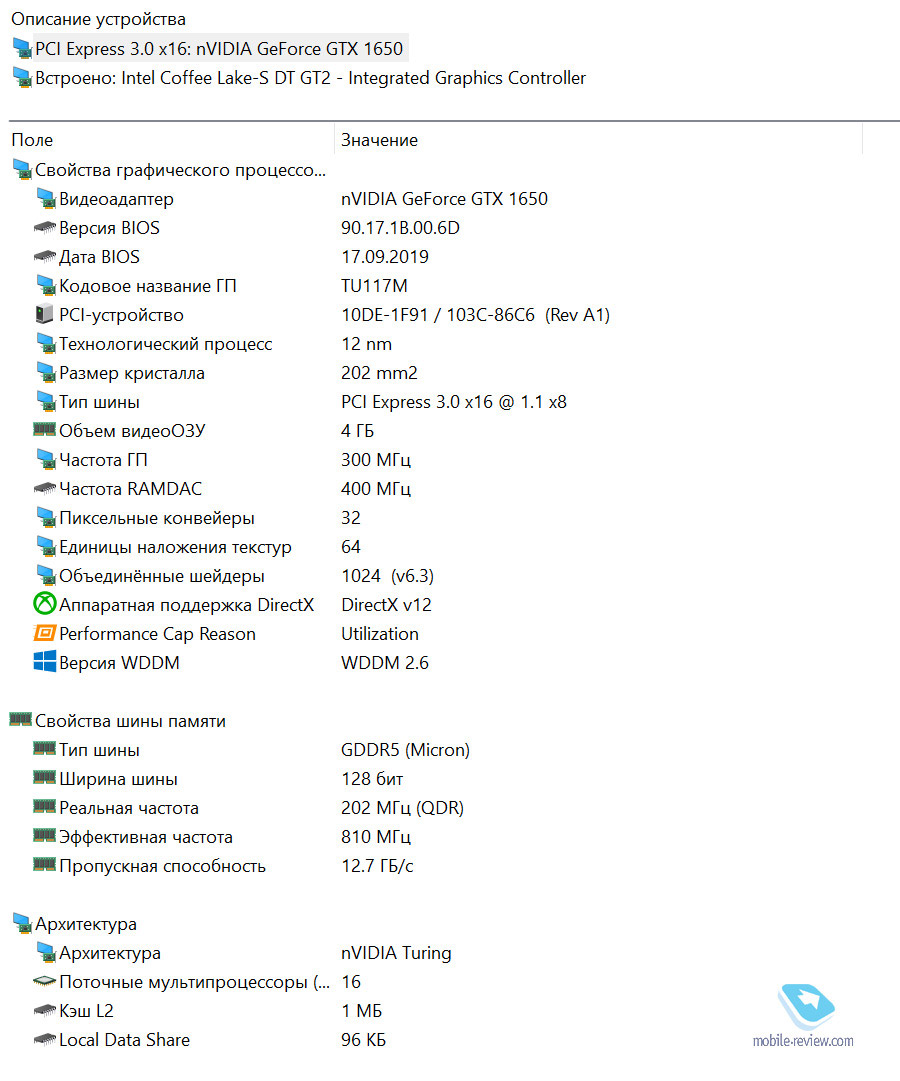Select the video memory value '4 ГБ'
The image size is (900, 1081).
pos(357,431)
